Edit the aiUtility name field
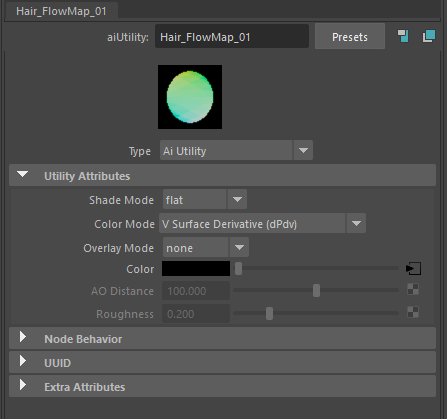This screenshot has height=419, width=447. 232,37
